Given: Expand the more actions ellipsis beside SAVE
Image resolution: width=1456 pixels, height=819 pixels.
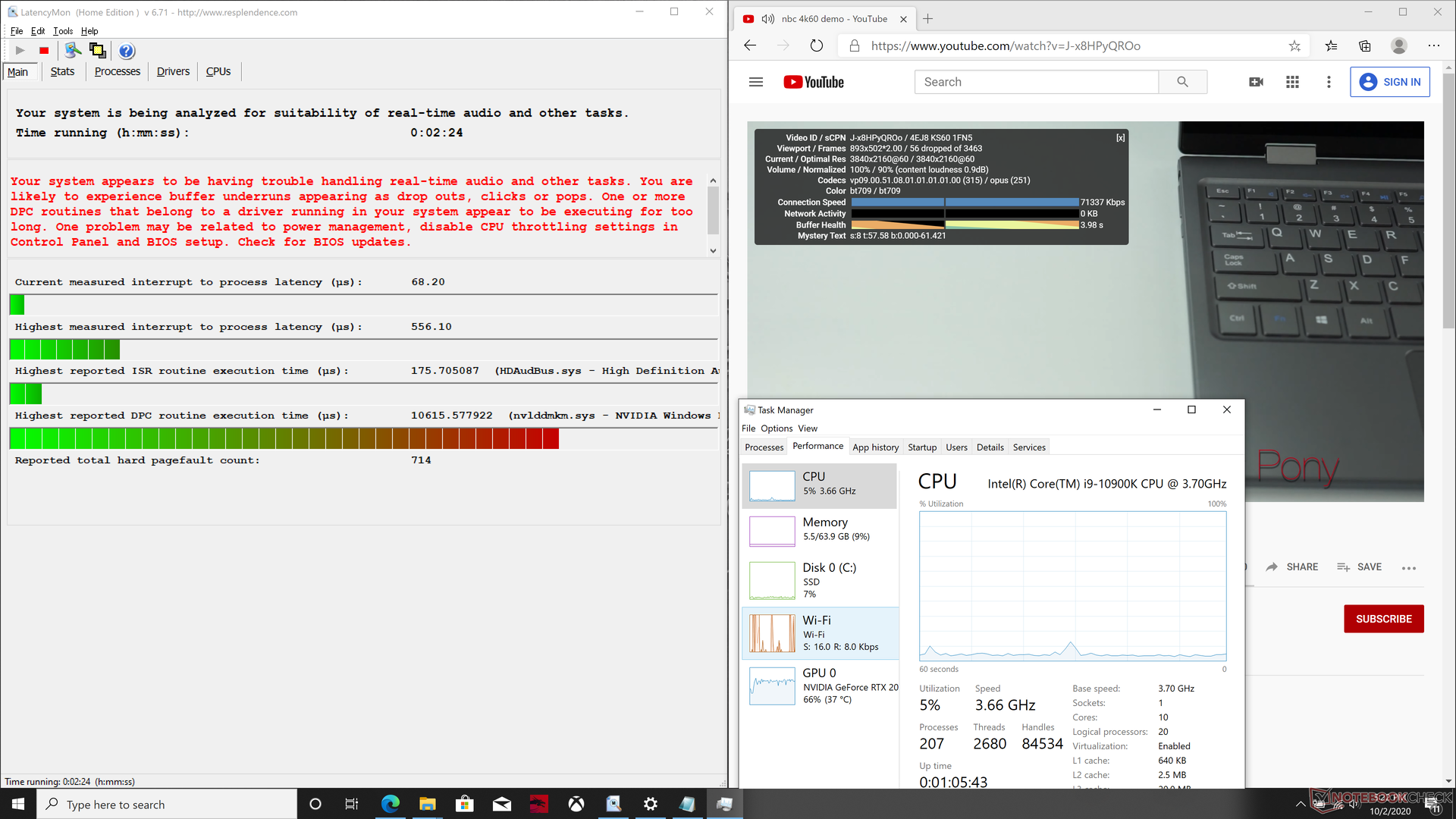Looking at the screenshot, I should click(1408, 568).
